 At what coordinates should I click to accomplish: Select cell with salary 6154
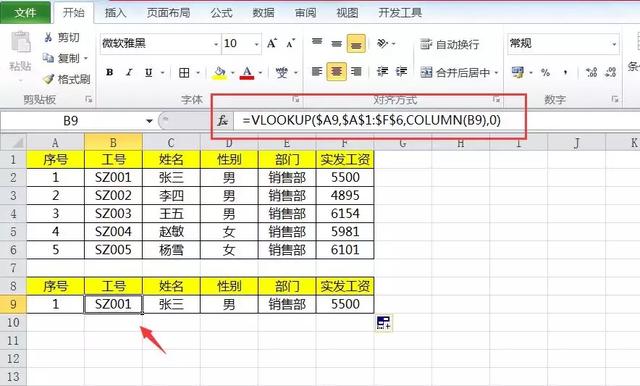point(345,213)
